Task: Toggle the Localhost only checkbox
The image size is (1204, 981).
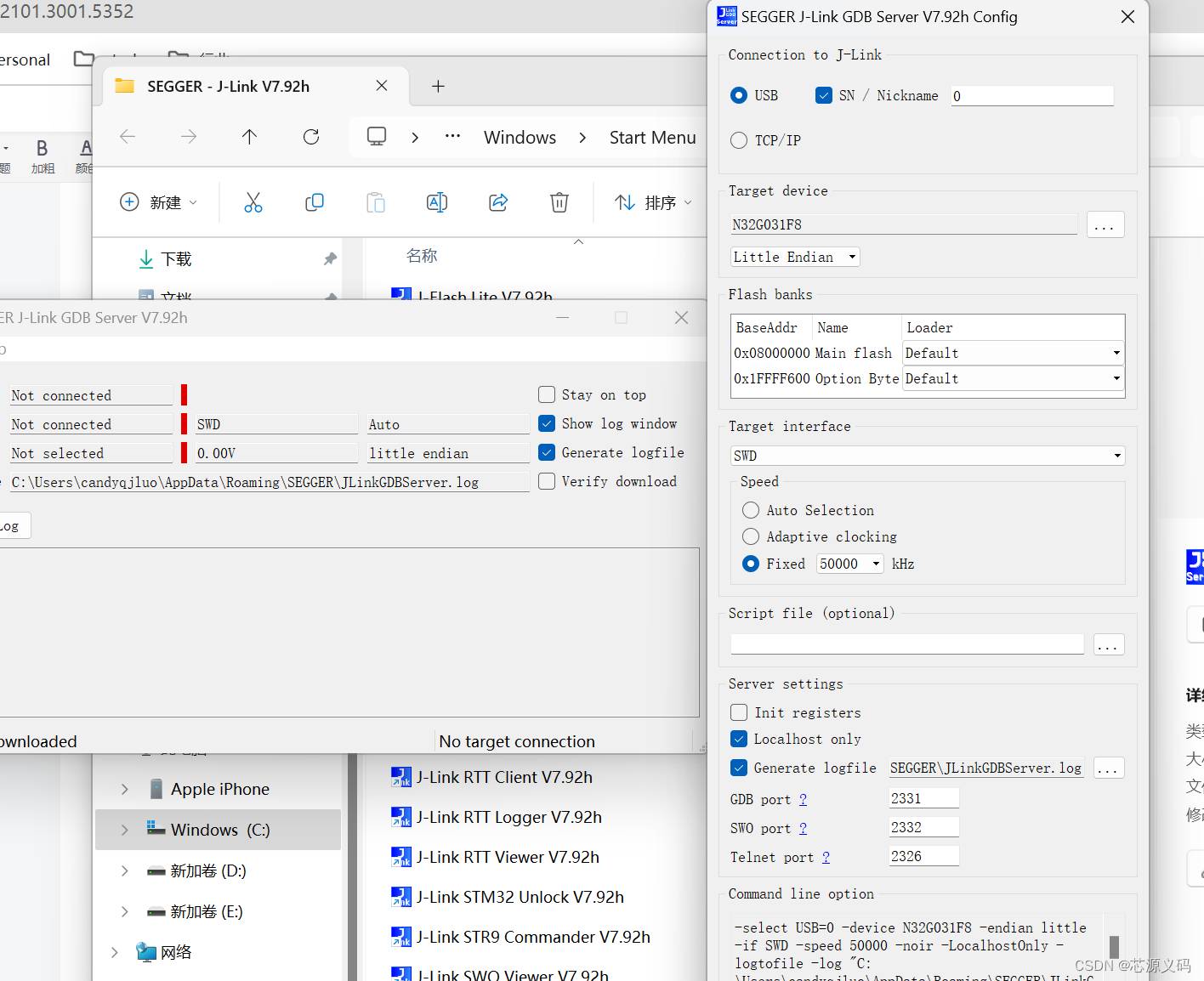Action: pos(739,739)
